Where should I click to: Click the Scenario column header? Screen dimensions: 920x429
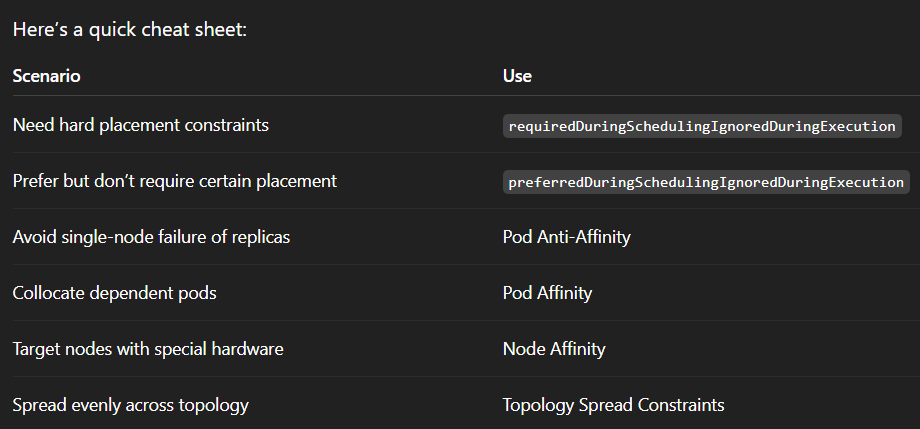pyautogui.click(x=46, y=76)
